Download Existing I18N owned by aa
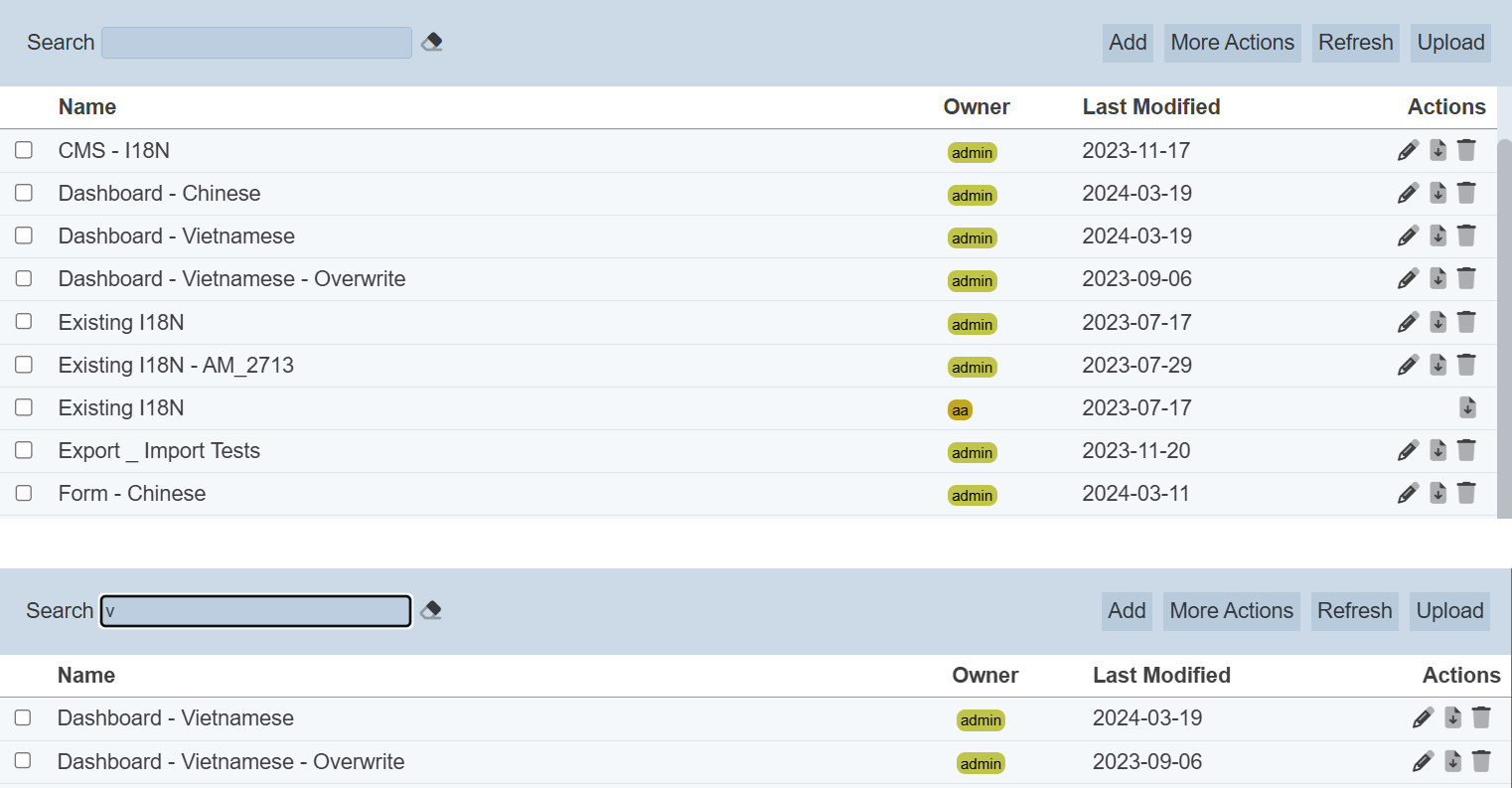The width and height of the screenshot is (1512, 788). tap(1467, 408)
